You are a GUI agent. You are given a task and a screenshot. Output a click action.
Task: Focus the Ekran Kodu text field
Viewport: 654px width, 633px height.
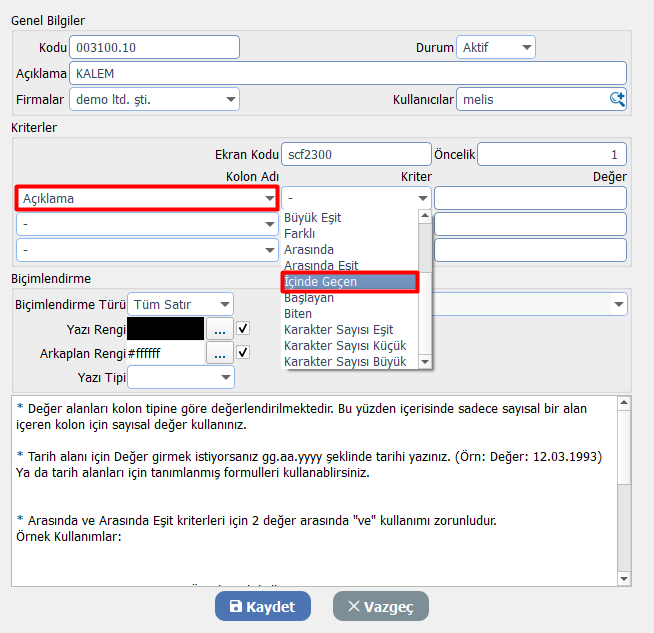[355, 154]
